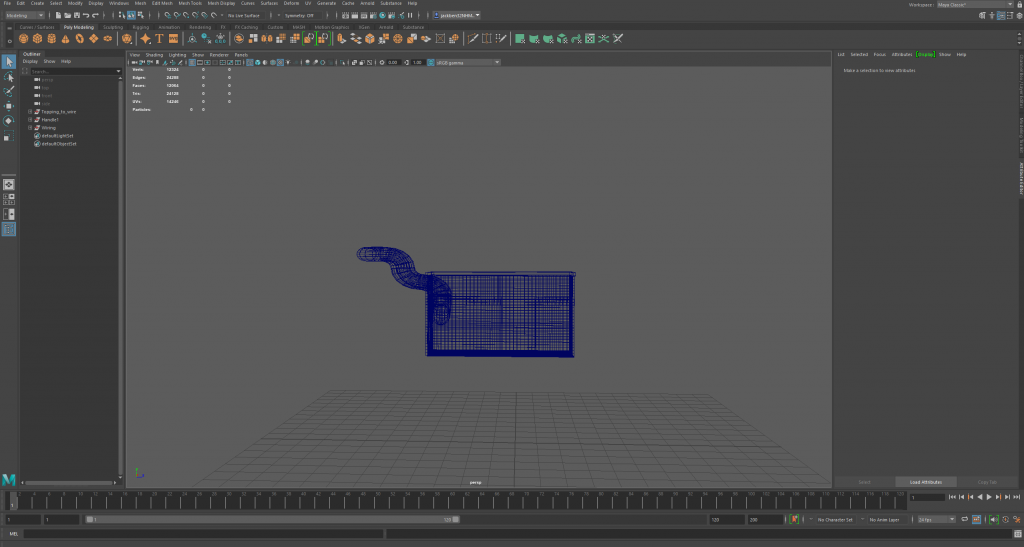Create a polygon cube from the shelf
This screenshot has width=1024, height=547.
[x=37, y=39]
